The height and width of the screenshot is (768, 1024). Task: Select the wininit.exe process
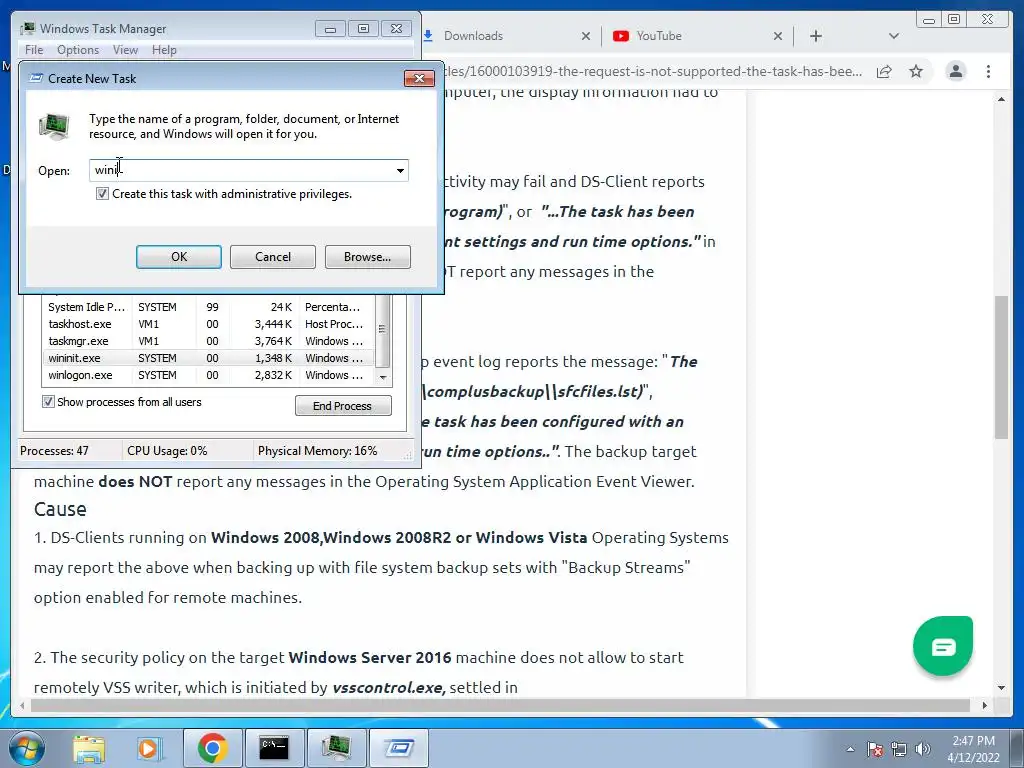point(209,358)
